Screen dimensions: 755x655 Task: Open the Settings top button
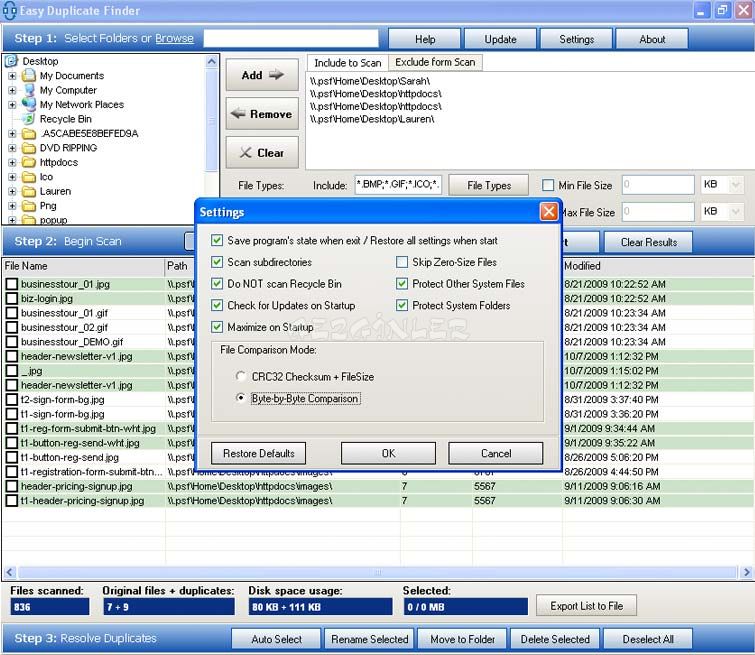(x=576, y=39)
